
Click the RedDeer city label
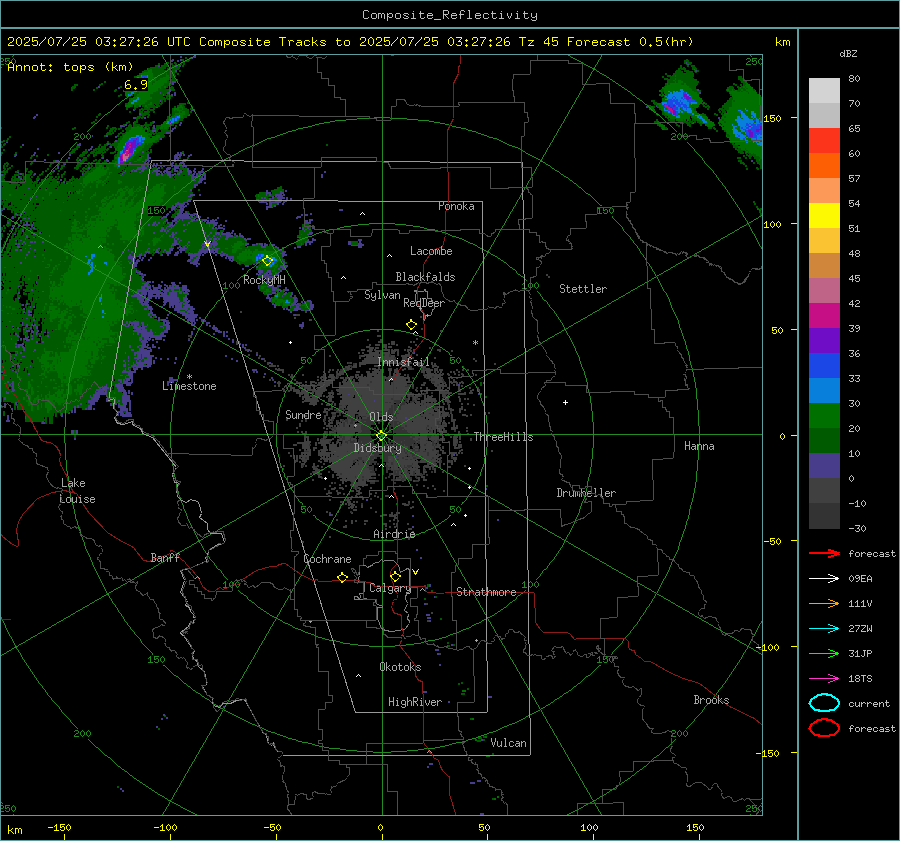424,303
